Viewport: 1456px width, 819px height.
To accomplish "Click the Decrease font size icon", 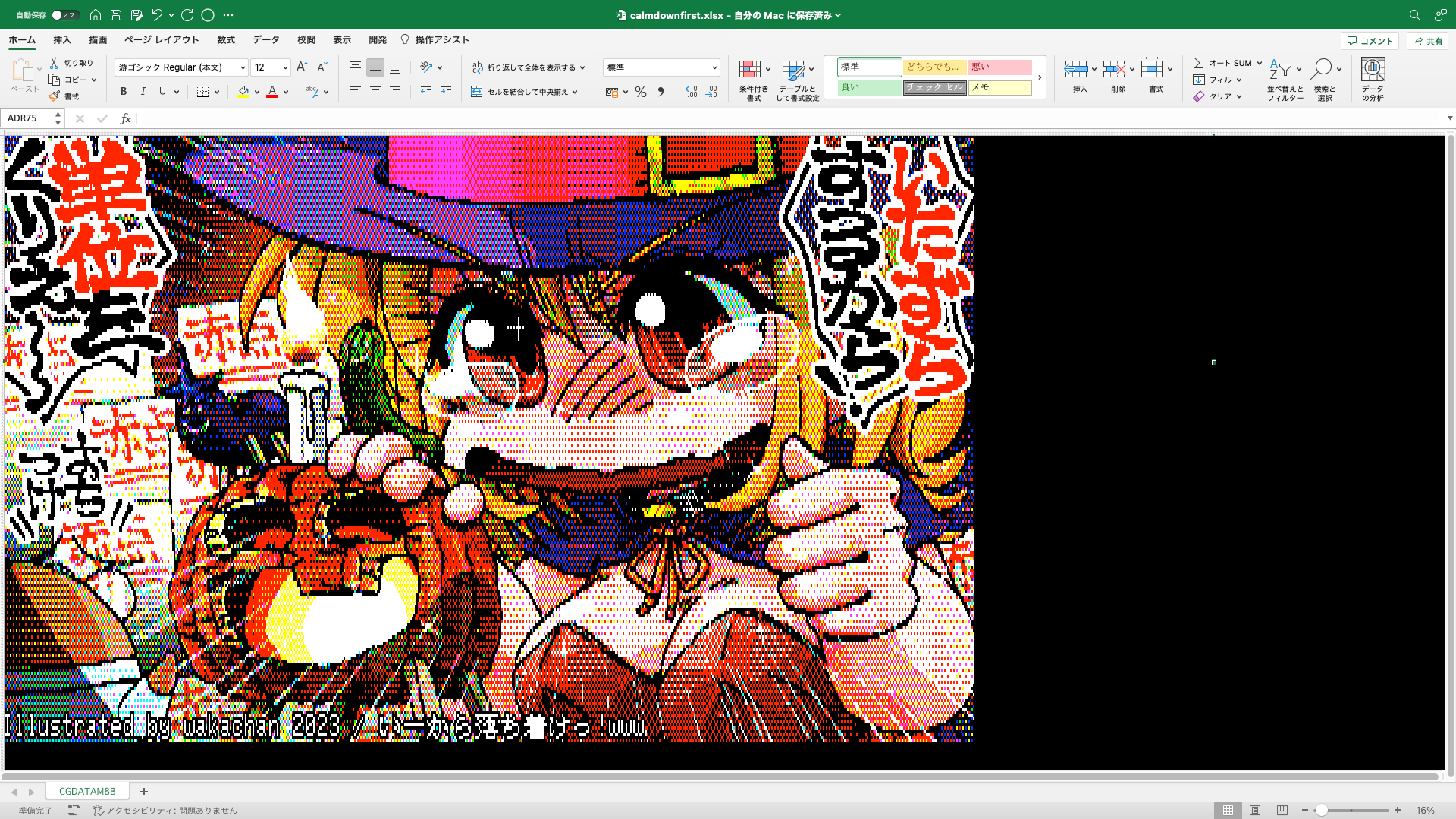I will pos(322,67).
